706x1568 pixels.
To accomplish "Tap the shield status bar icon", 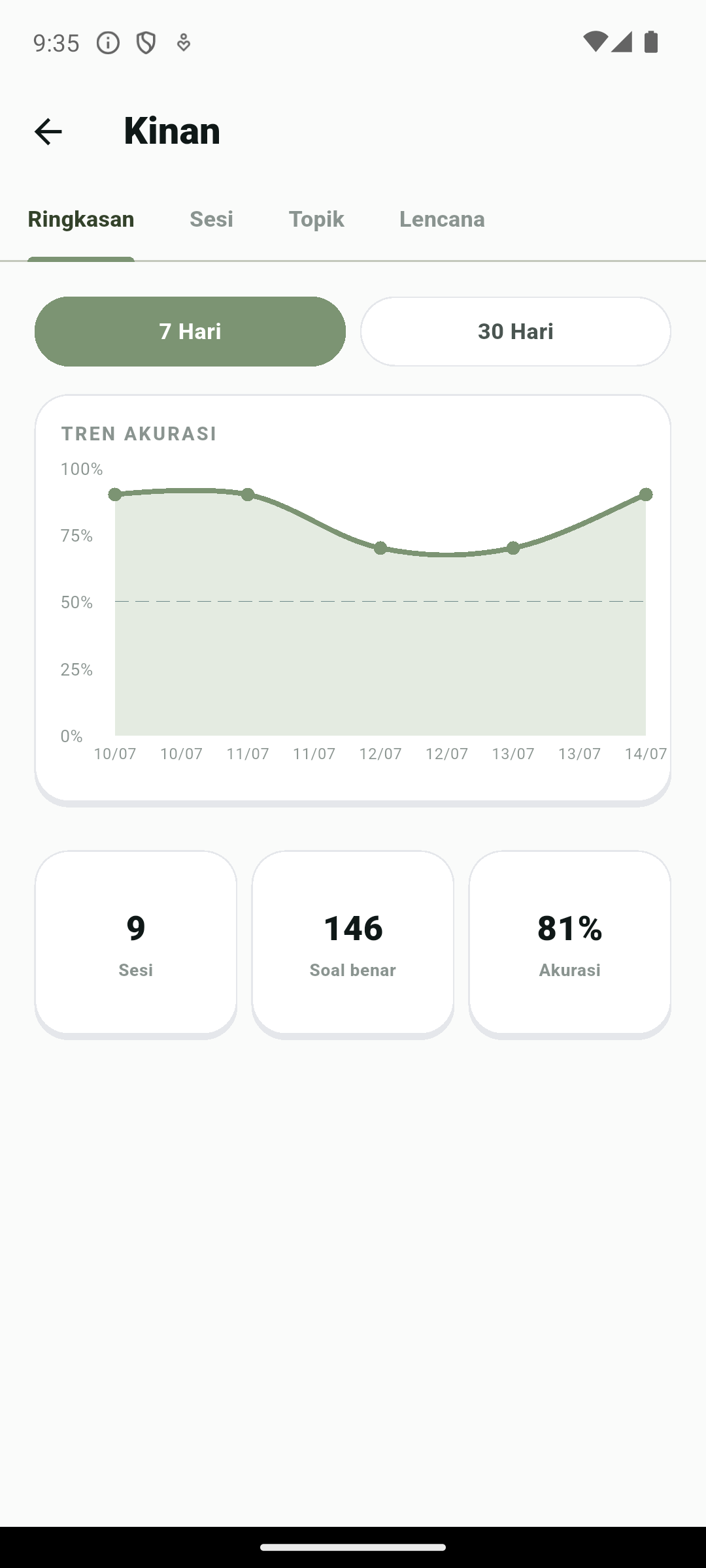I will pos(146,43).
